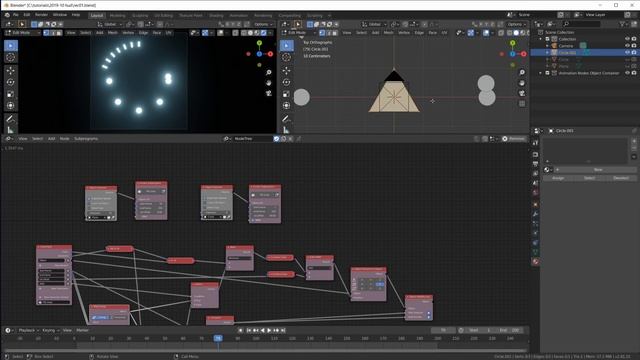Switch to the Shading workspace tab

coord(216,16)
